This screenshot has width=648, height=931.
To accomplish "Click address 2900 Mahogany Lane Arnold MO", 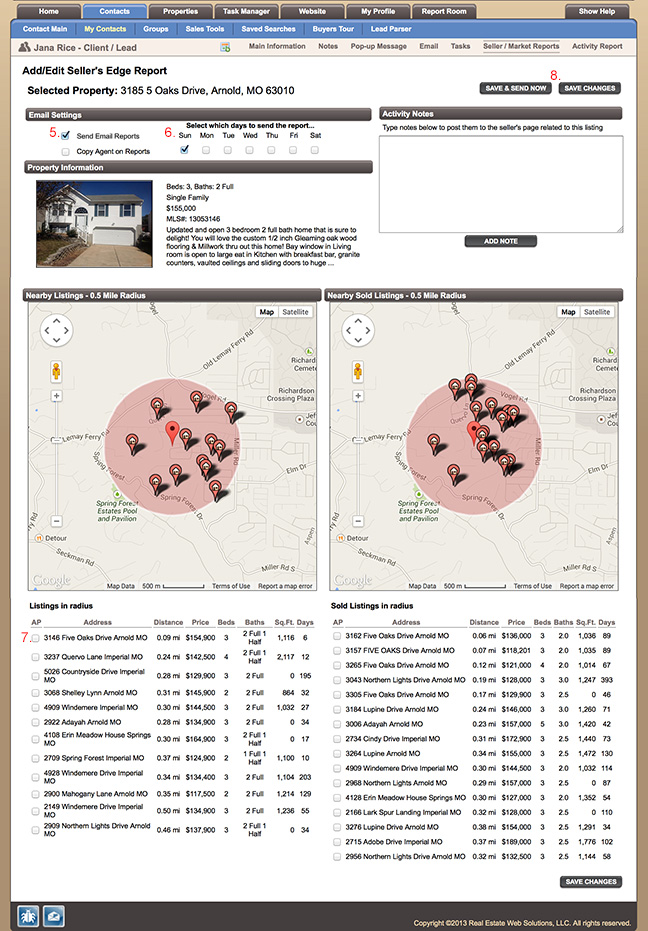I will click(x=96, y=794).
